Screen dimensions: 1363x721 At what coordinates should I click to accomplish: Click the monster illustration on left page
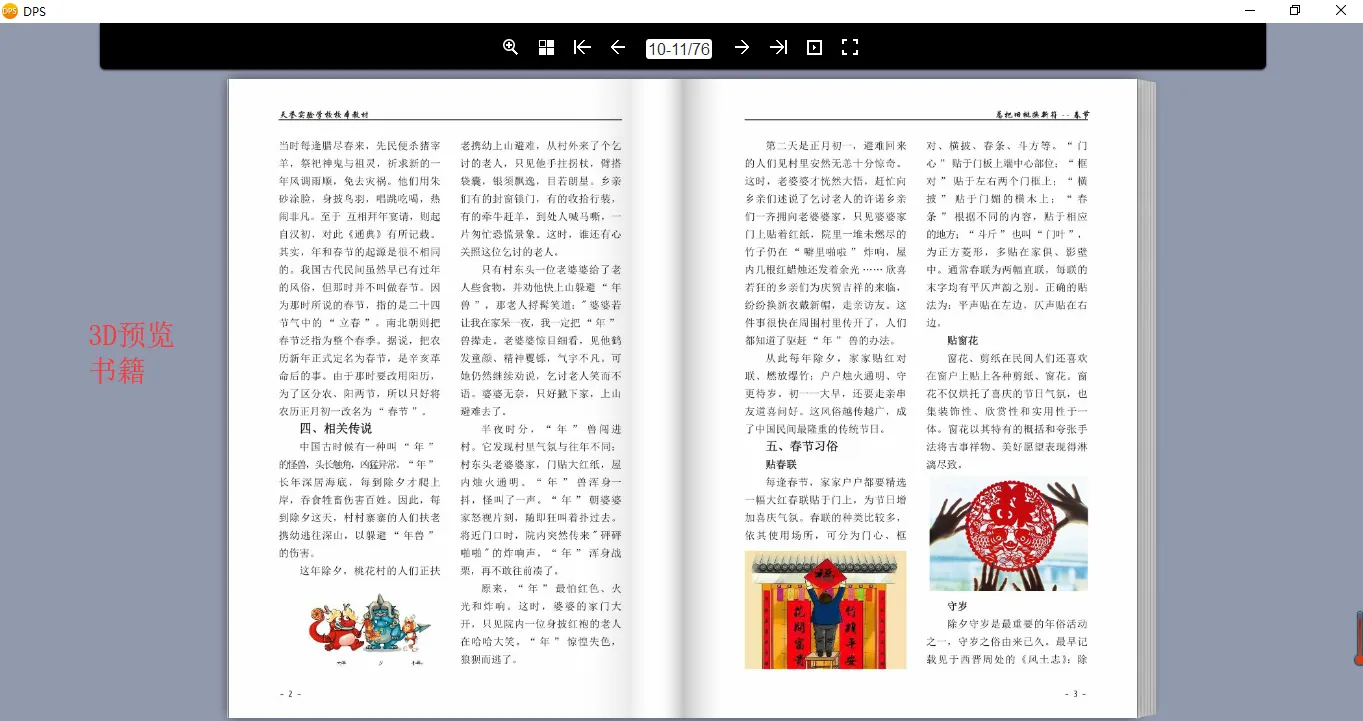coord(369,630)
